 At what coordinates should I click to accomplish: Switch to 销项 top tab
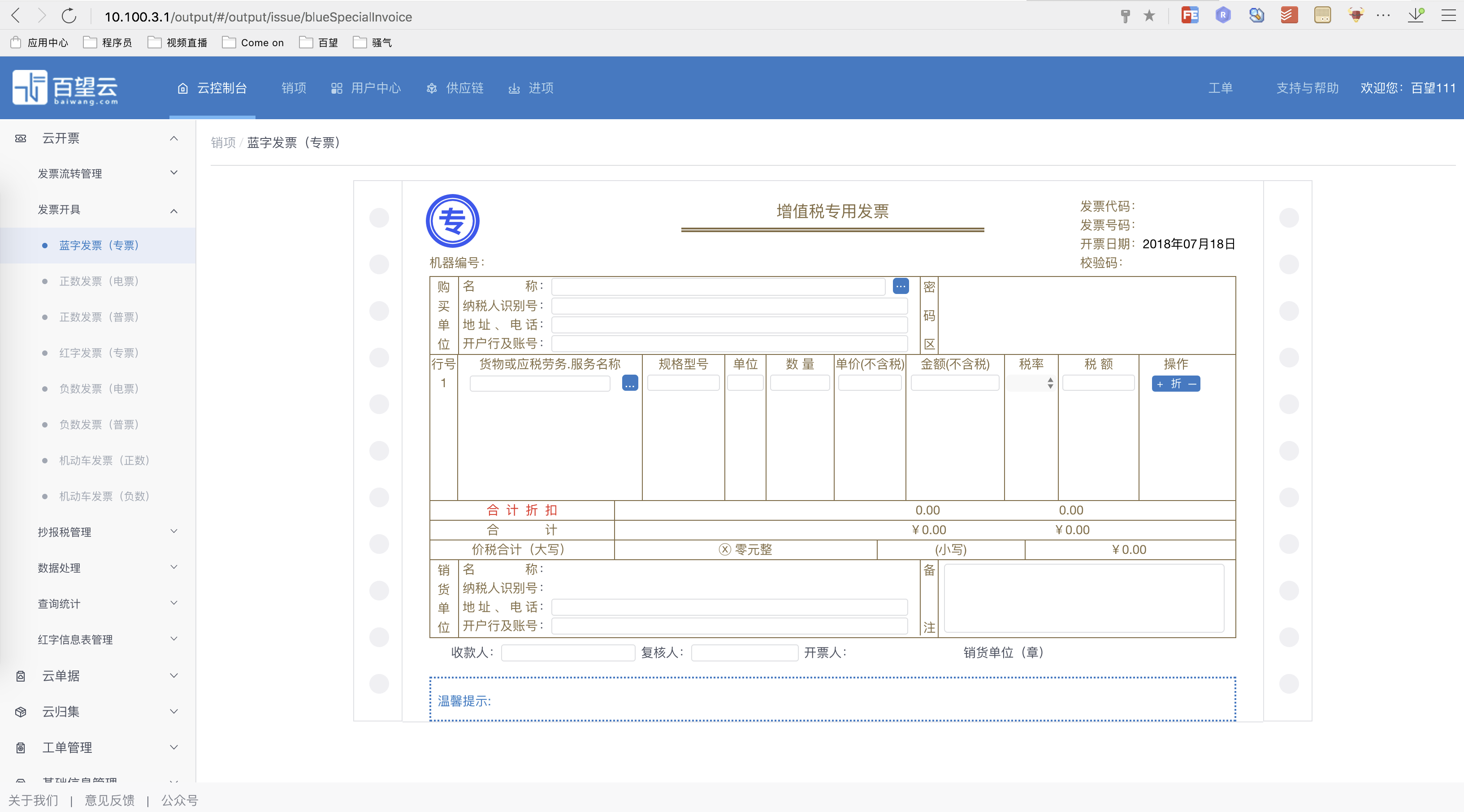point(294,88)
